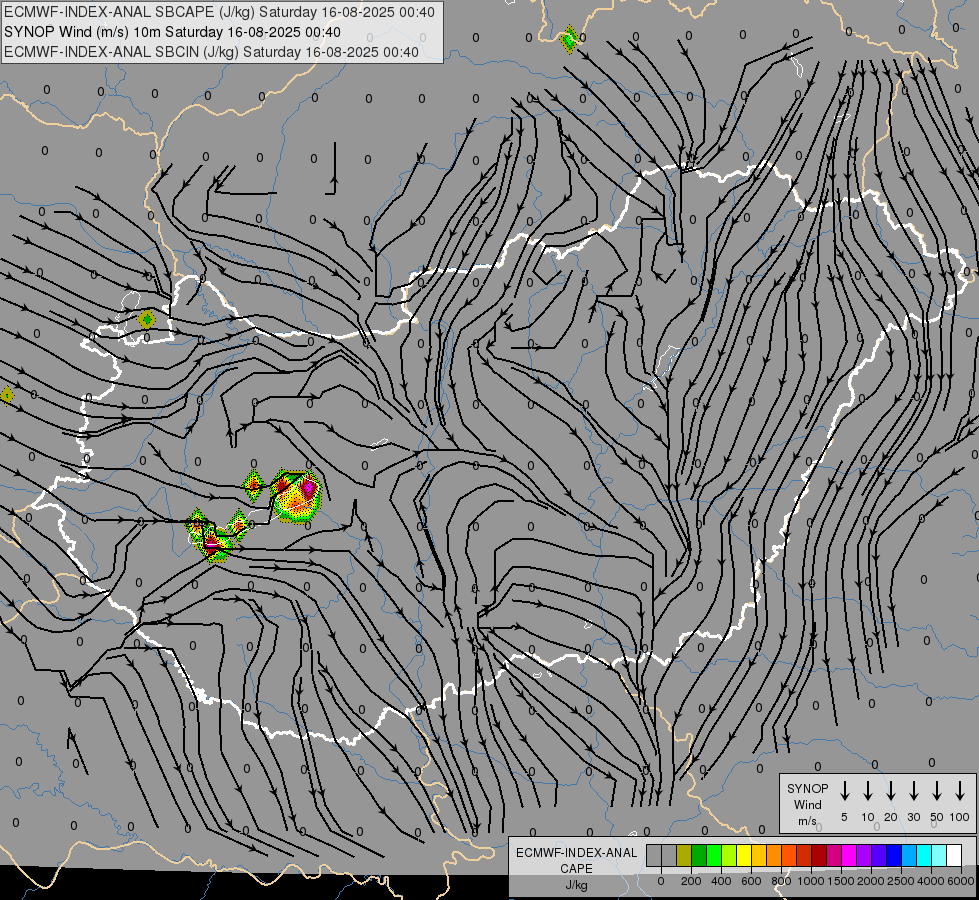
Task: Select the sky blue swatch right of 2500
Action: click(910, 855)
